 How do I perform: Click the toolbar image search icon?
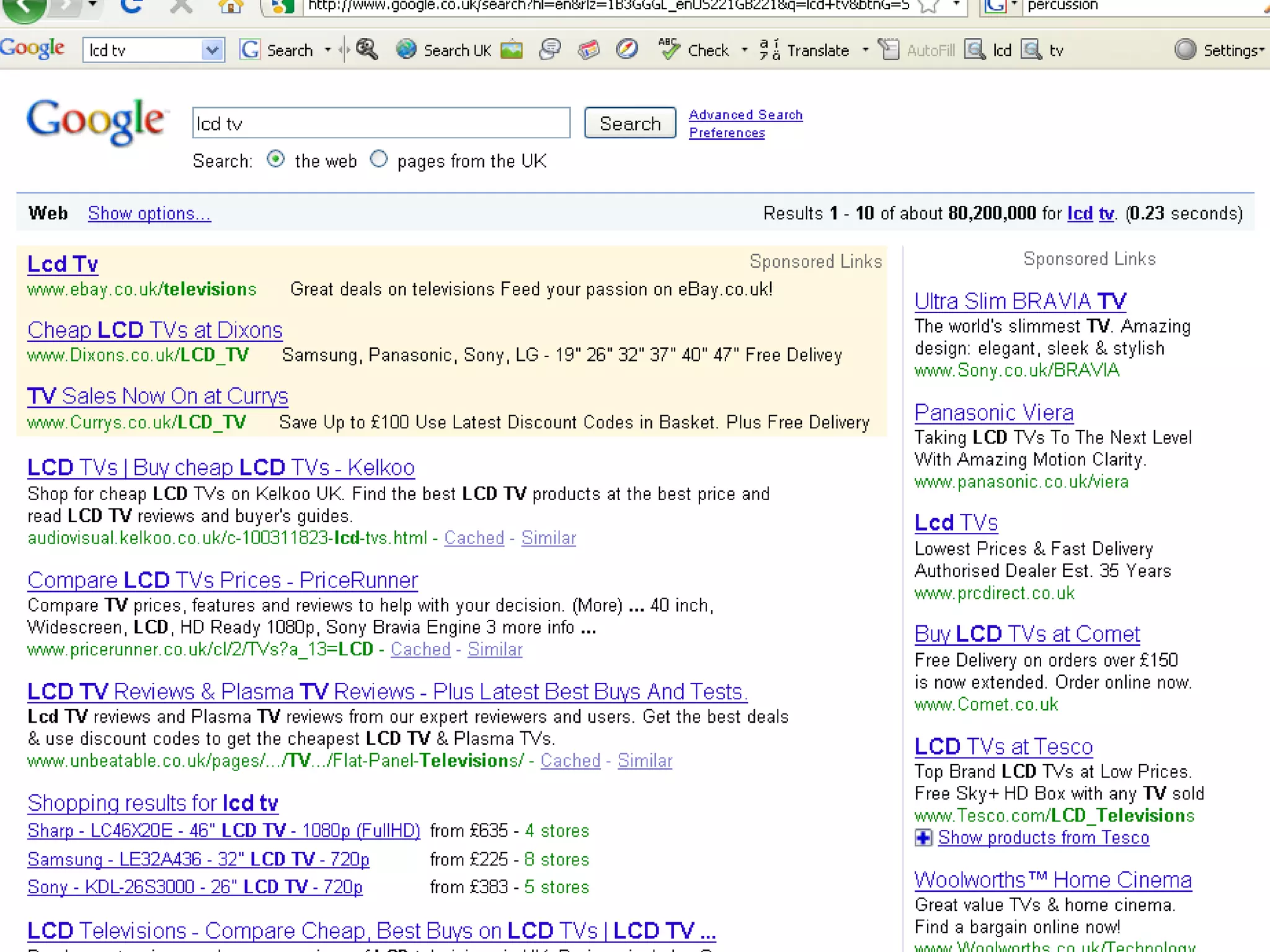pyautogui.click(x=512, y=50)
